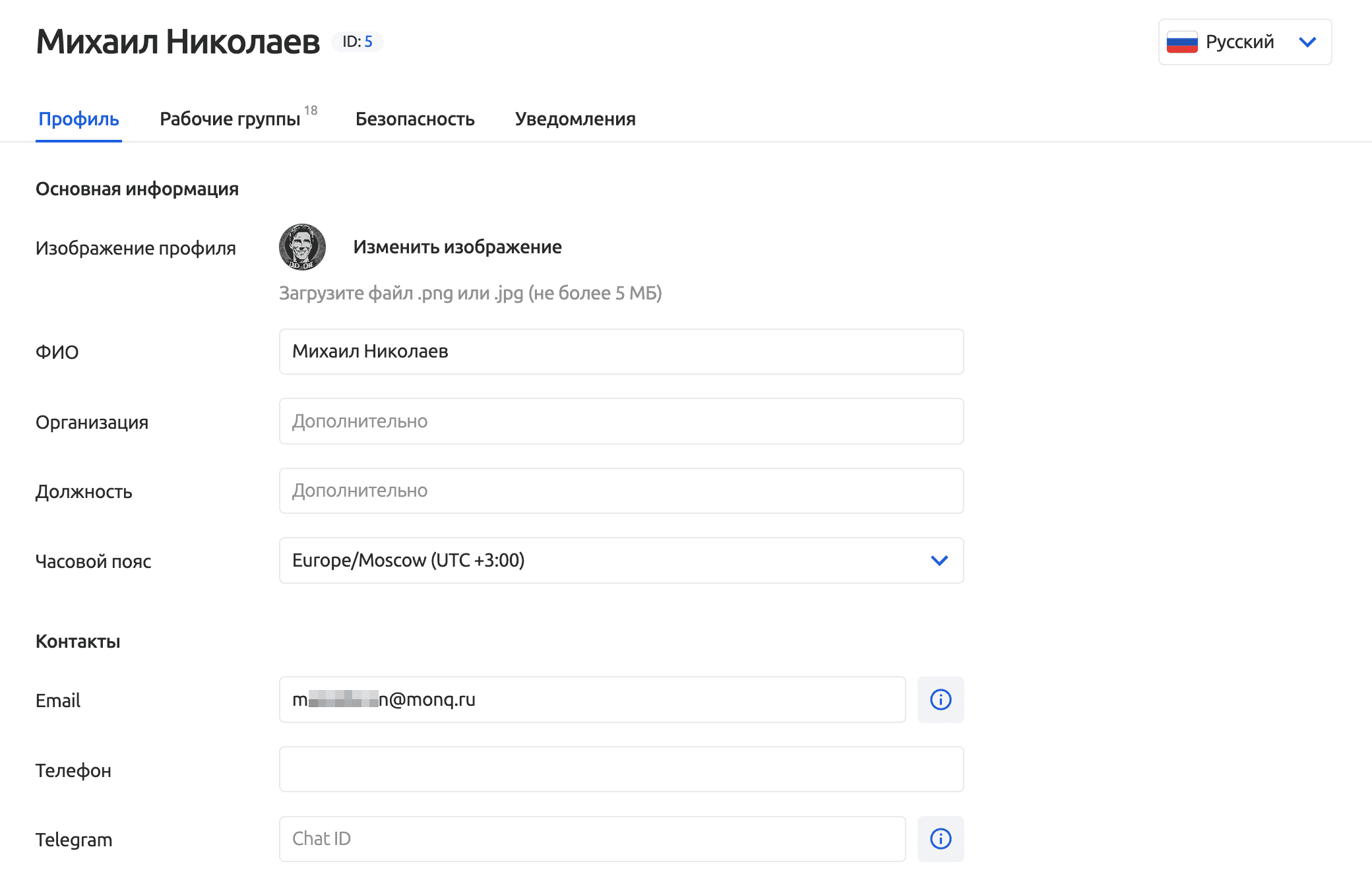This screenshot has height=876, width=1372.
Task: Click the Должность input field
Action: click(x=621, y=491)
